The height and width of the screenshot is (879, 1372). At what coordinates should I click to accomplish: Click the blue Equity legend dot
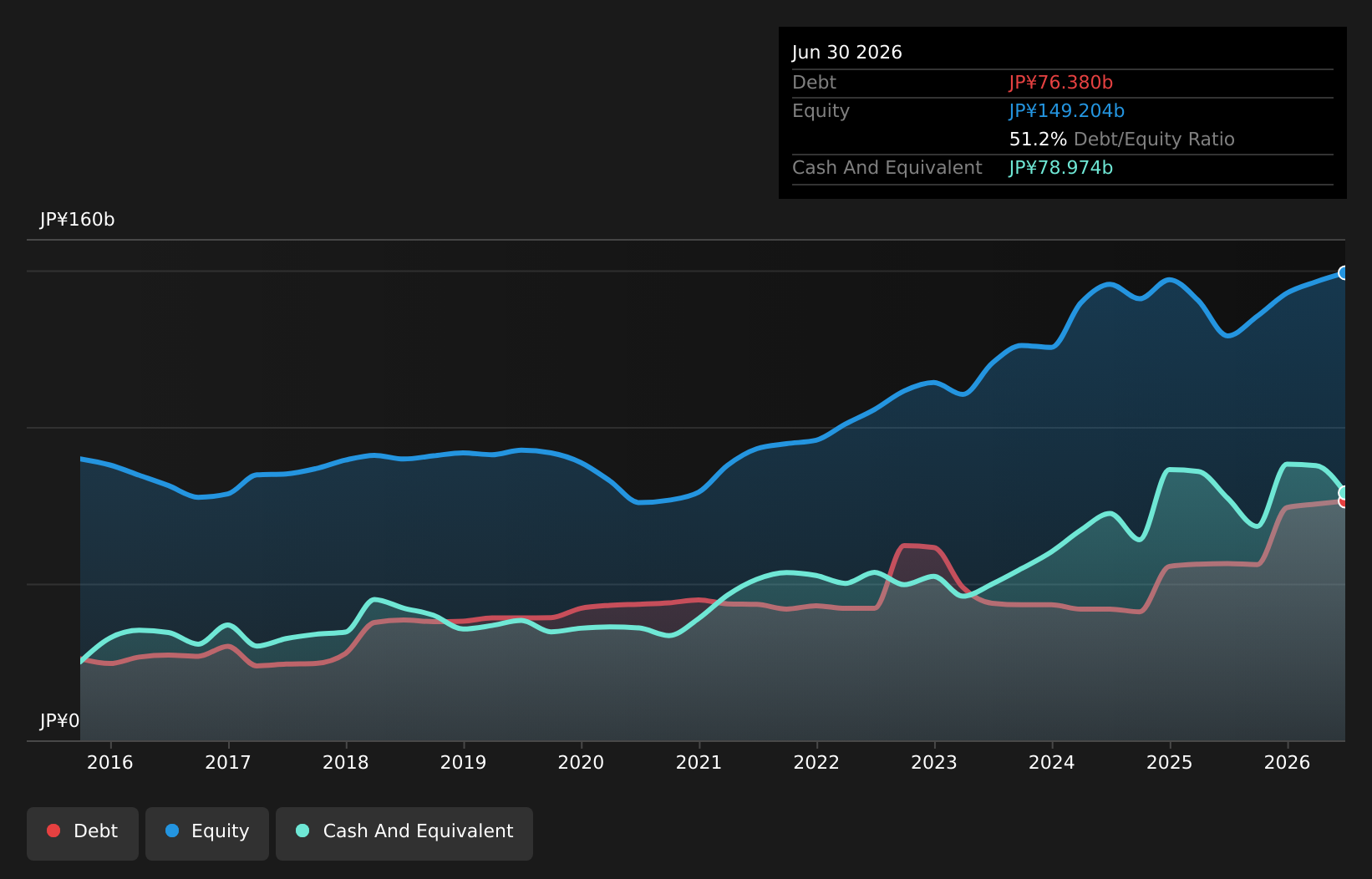(172, 831)
